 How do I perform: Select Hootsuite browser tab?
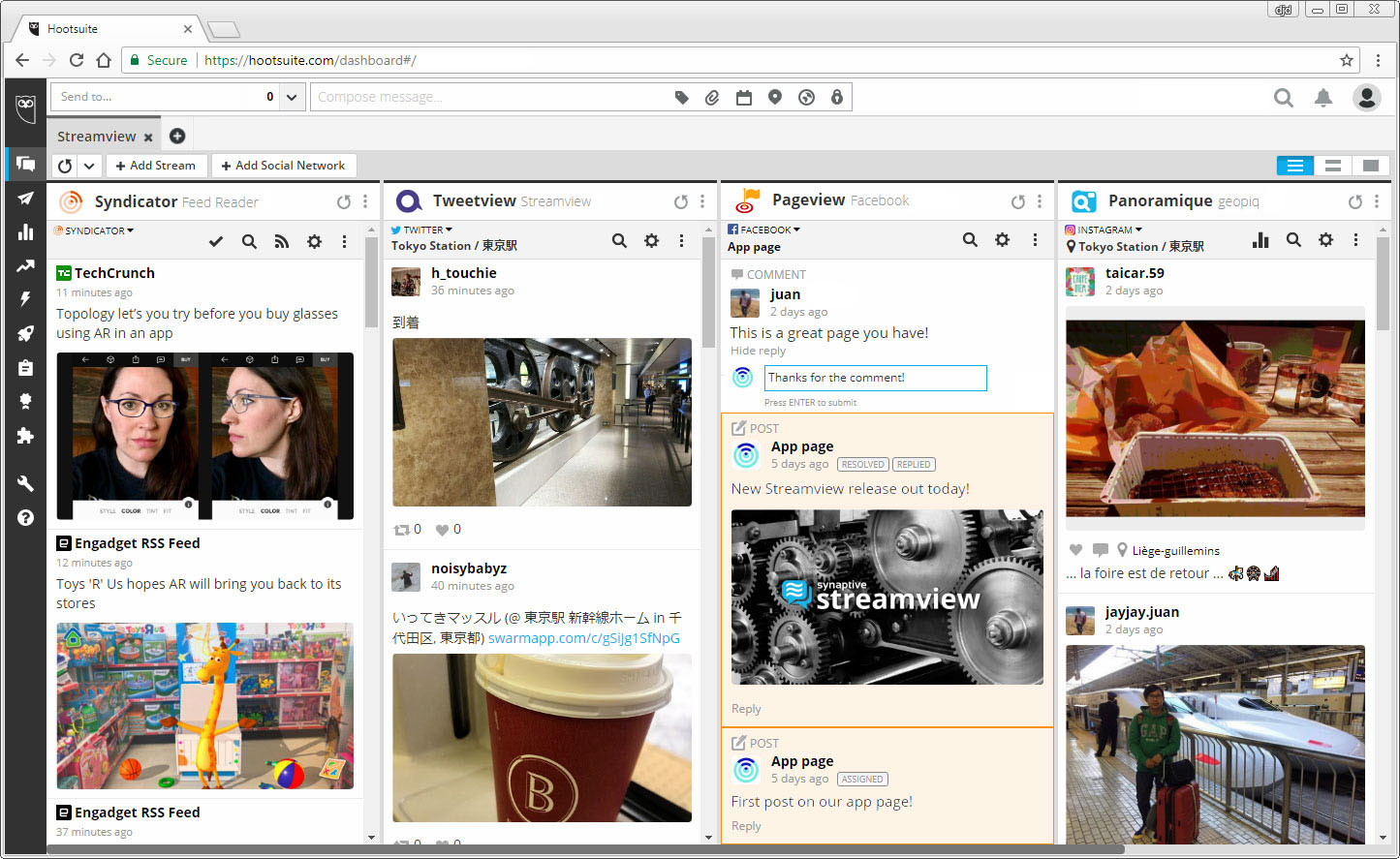tap(107, 29)
